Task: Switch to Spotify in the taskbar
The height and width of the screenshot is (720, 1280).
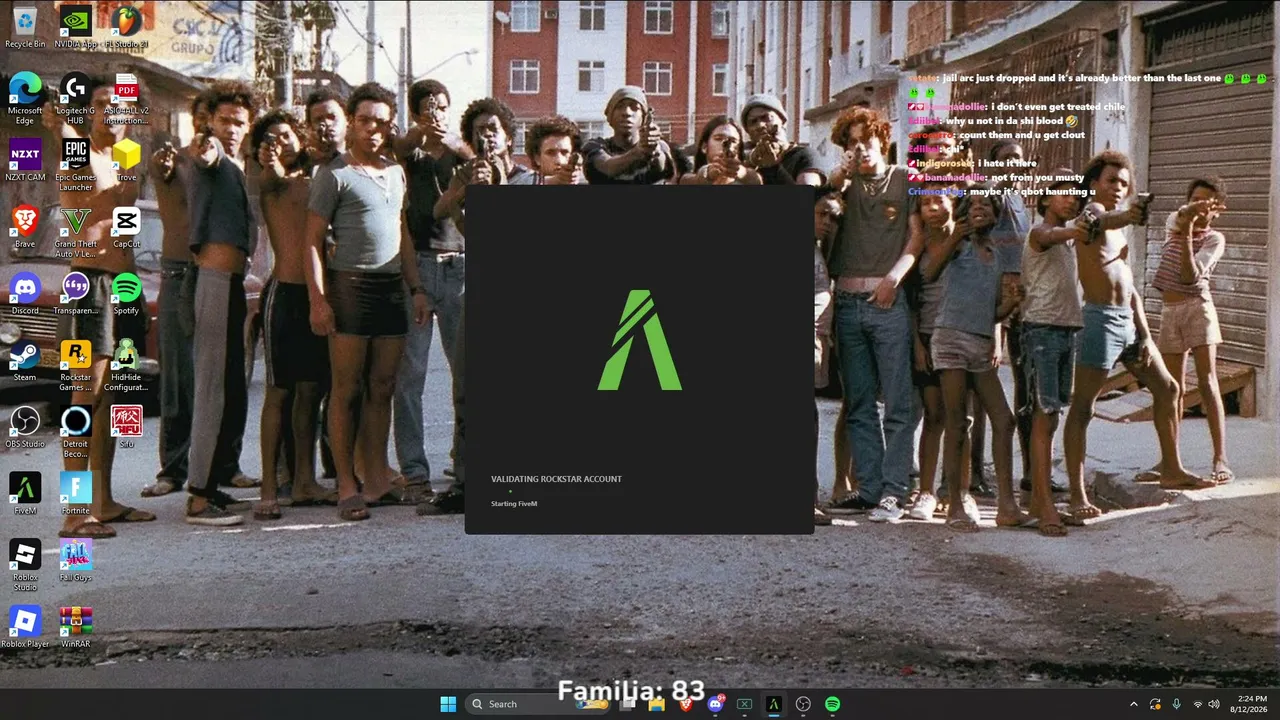Action: tap(832, 704)
